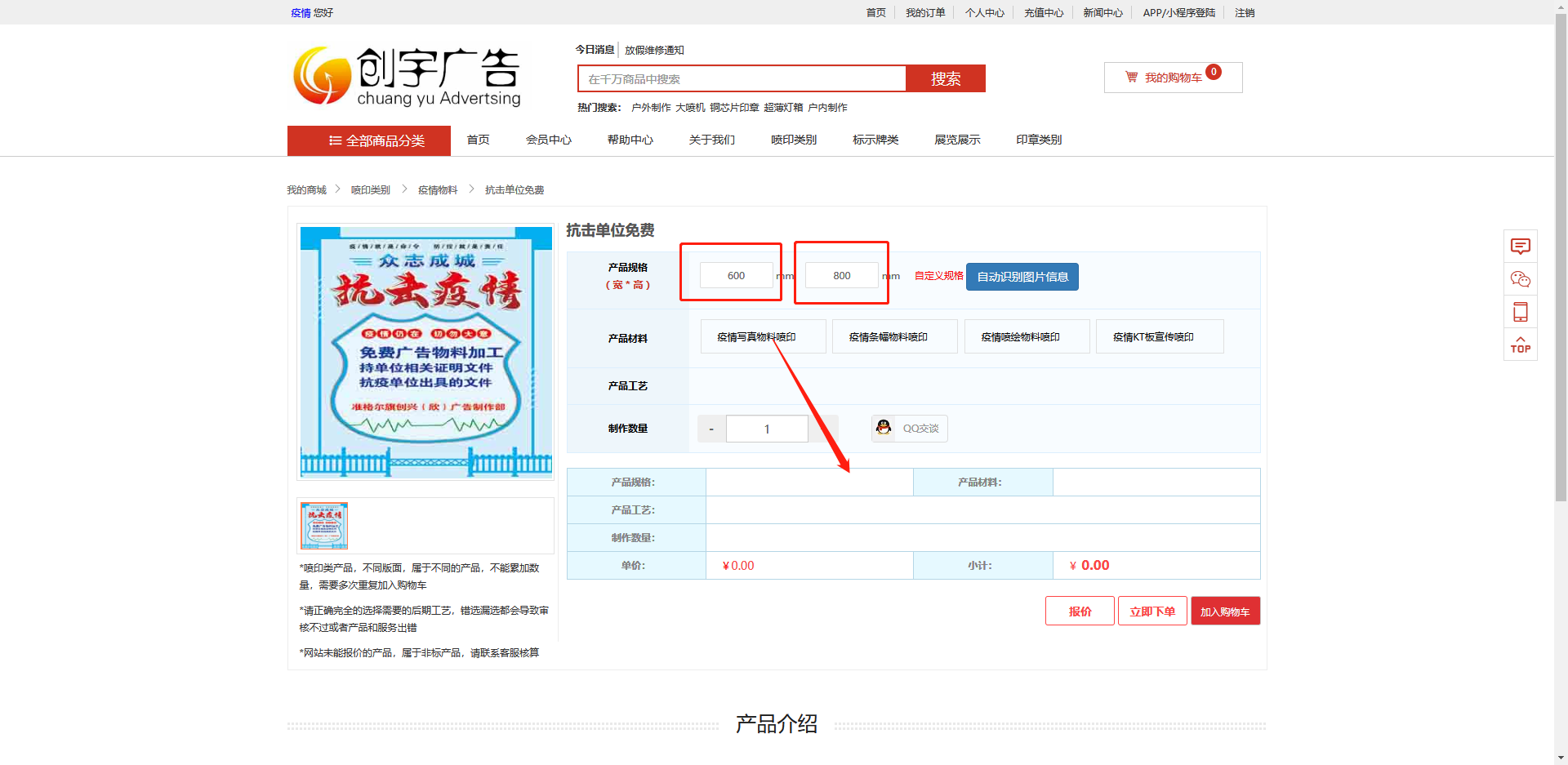
Task: Select material 疫情KT板宣传喷印
Action: (x=1159, y=336)
